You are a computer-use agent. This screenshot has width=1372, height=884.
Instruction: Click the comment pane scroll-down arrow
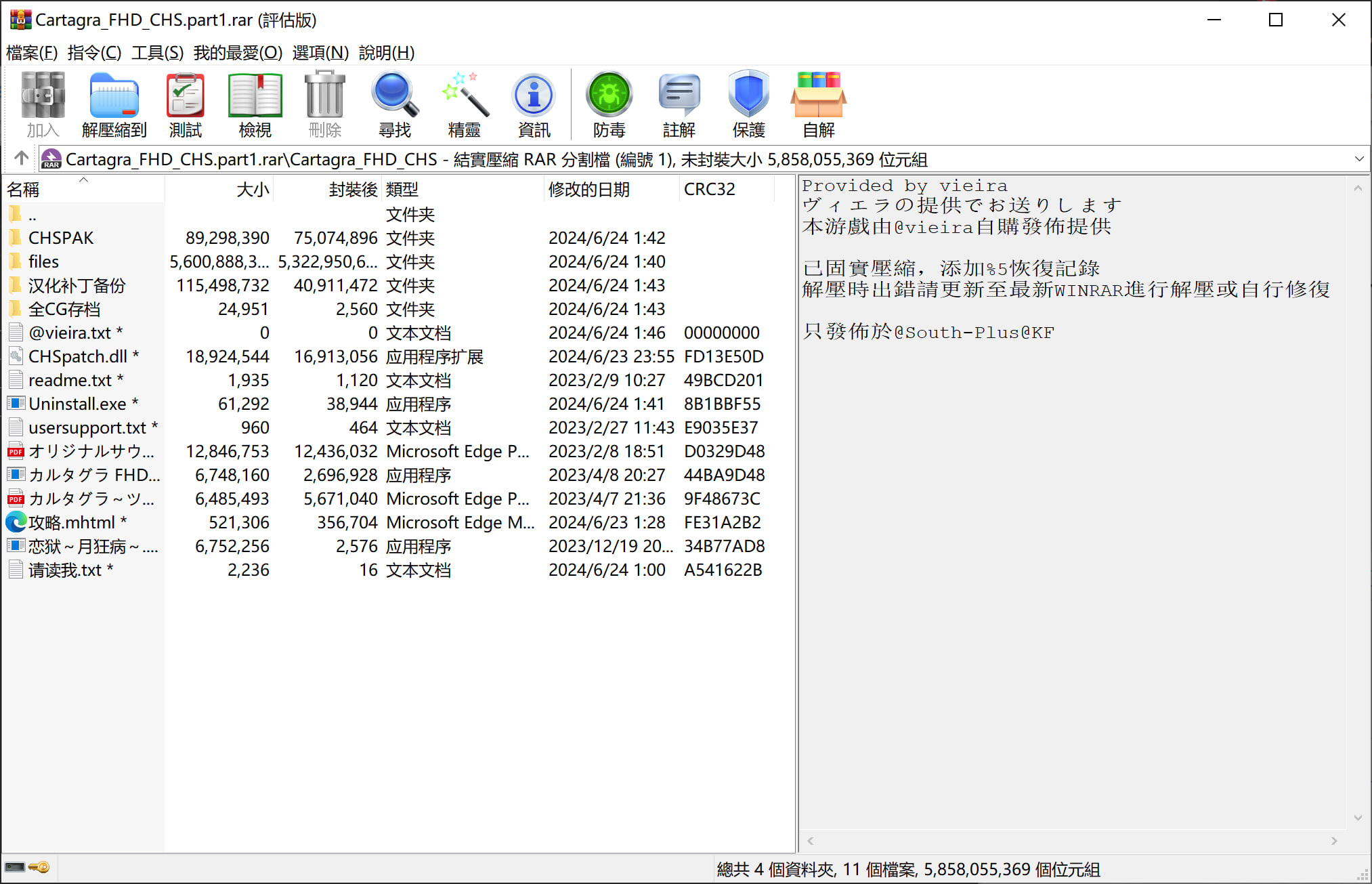pyautogui.click(x=1357, y=818)
